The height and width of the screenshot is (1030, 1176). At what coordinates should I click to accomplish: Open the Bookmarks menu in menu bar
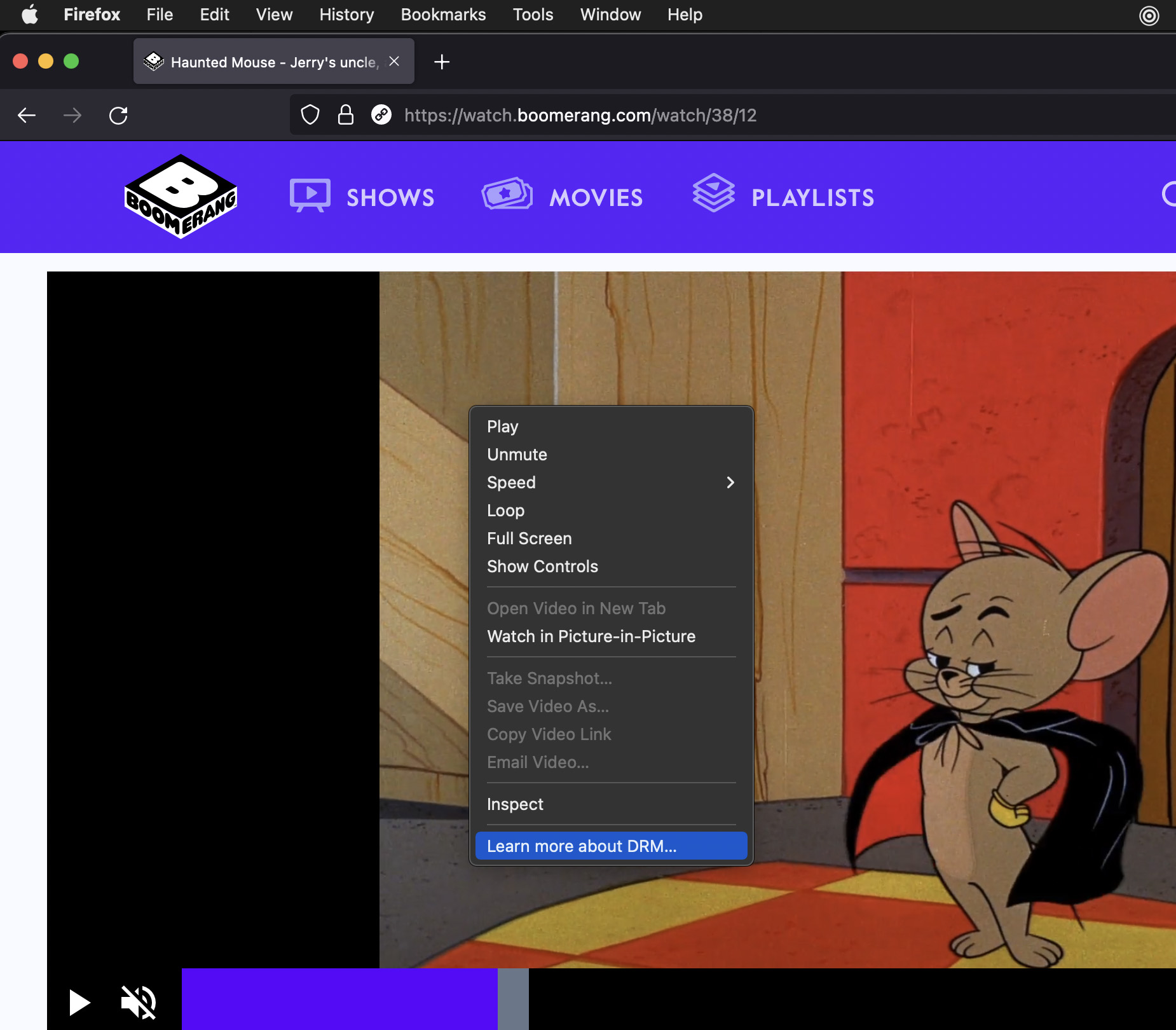(x=443, y=15)
